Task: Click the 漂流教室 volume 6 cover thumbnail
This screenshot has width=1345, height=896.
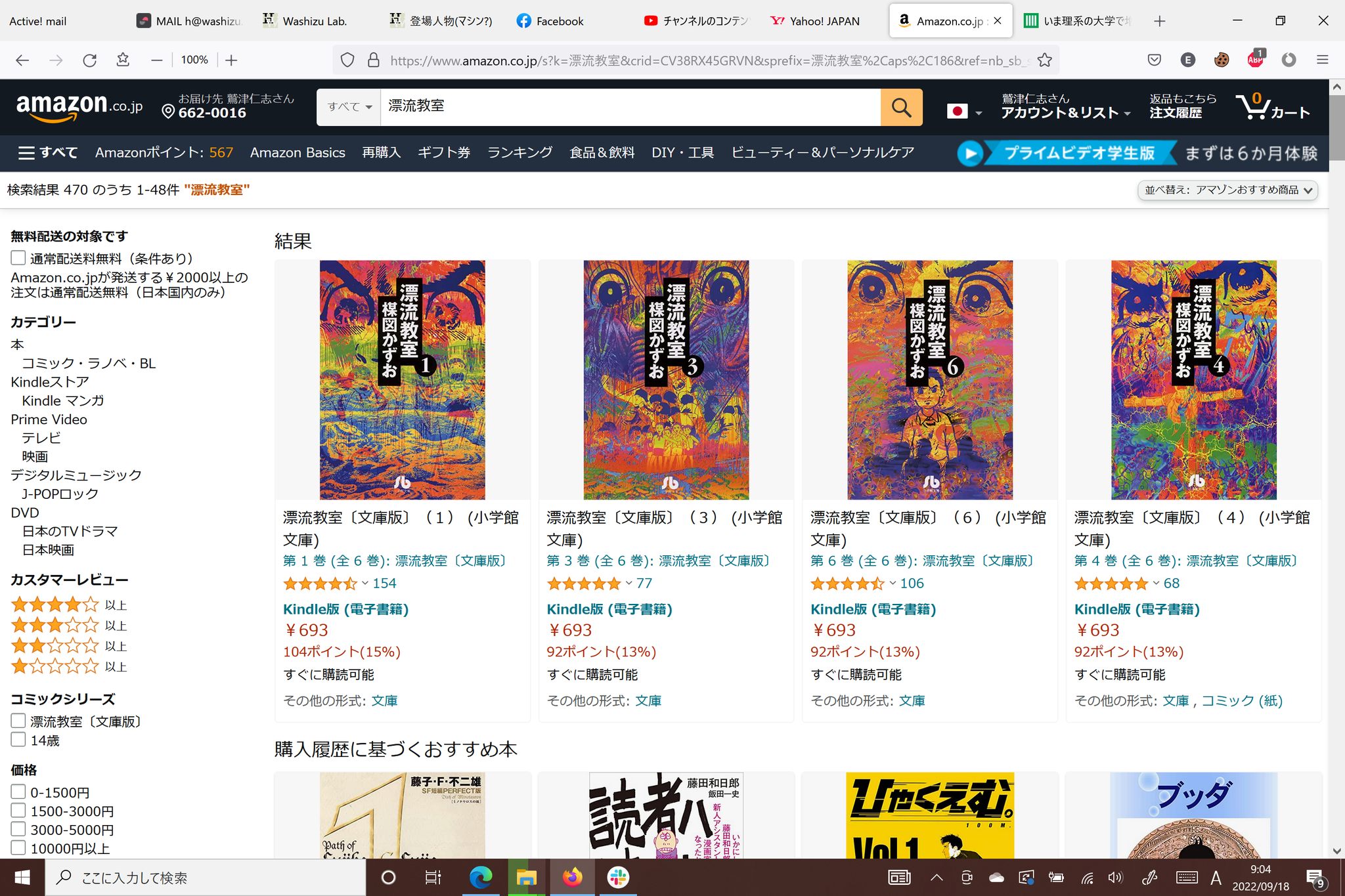Action: (929, 379)
